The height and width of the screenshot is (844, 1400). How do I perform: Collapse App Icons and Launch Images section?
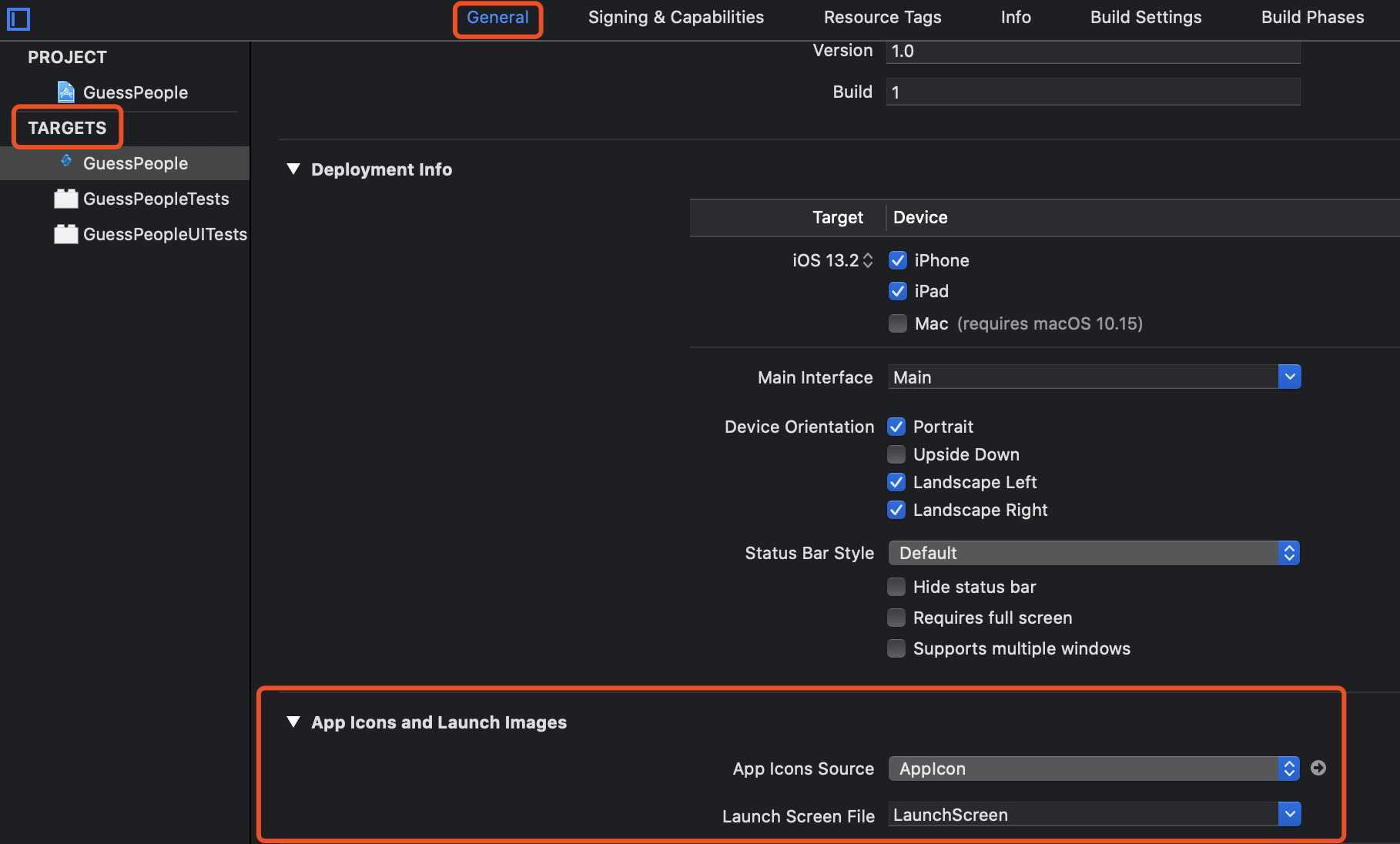pos(293,722)
